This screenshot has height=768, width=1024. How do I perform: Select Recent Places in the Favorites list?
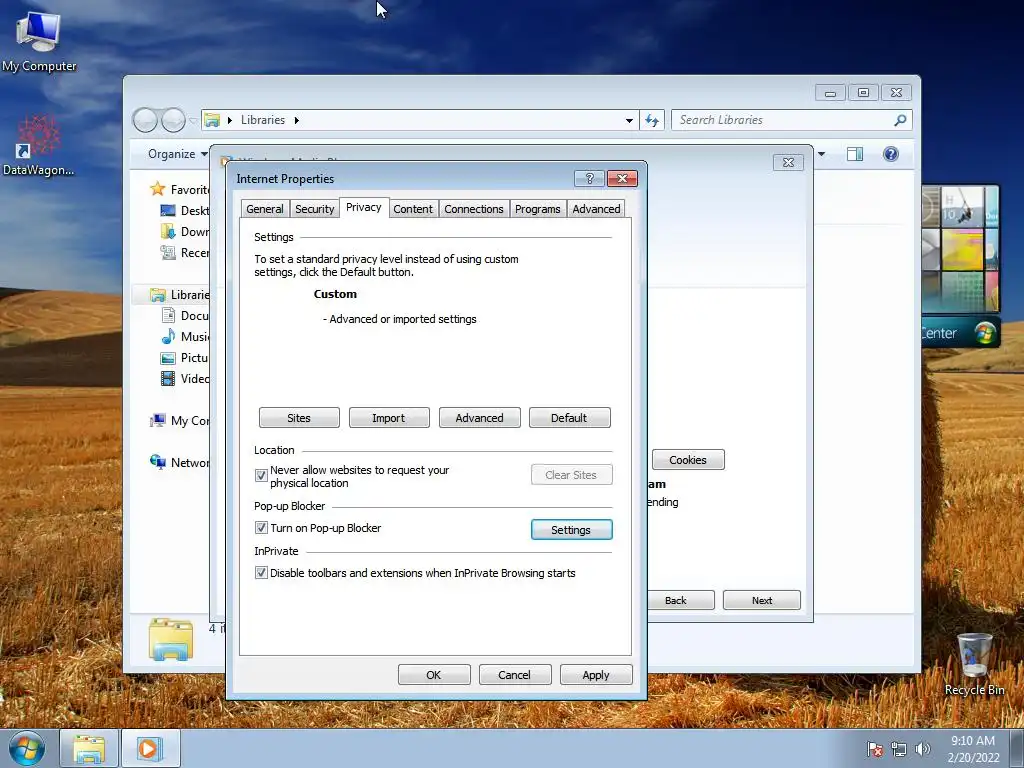(x=185, y=253)
